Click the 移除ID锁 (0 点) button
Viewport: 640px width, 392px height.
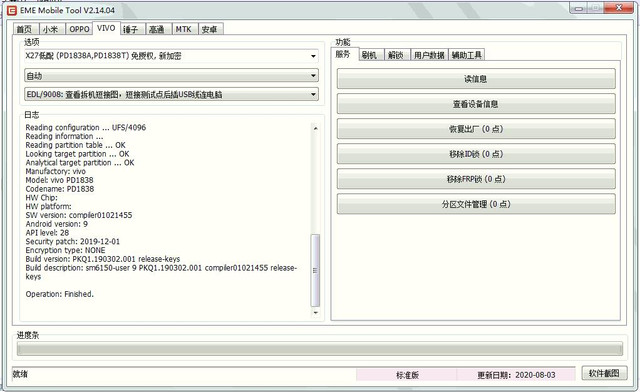476,154
